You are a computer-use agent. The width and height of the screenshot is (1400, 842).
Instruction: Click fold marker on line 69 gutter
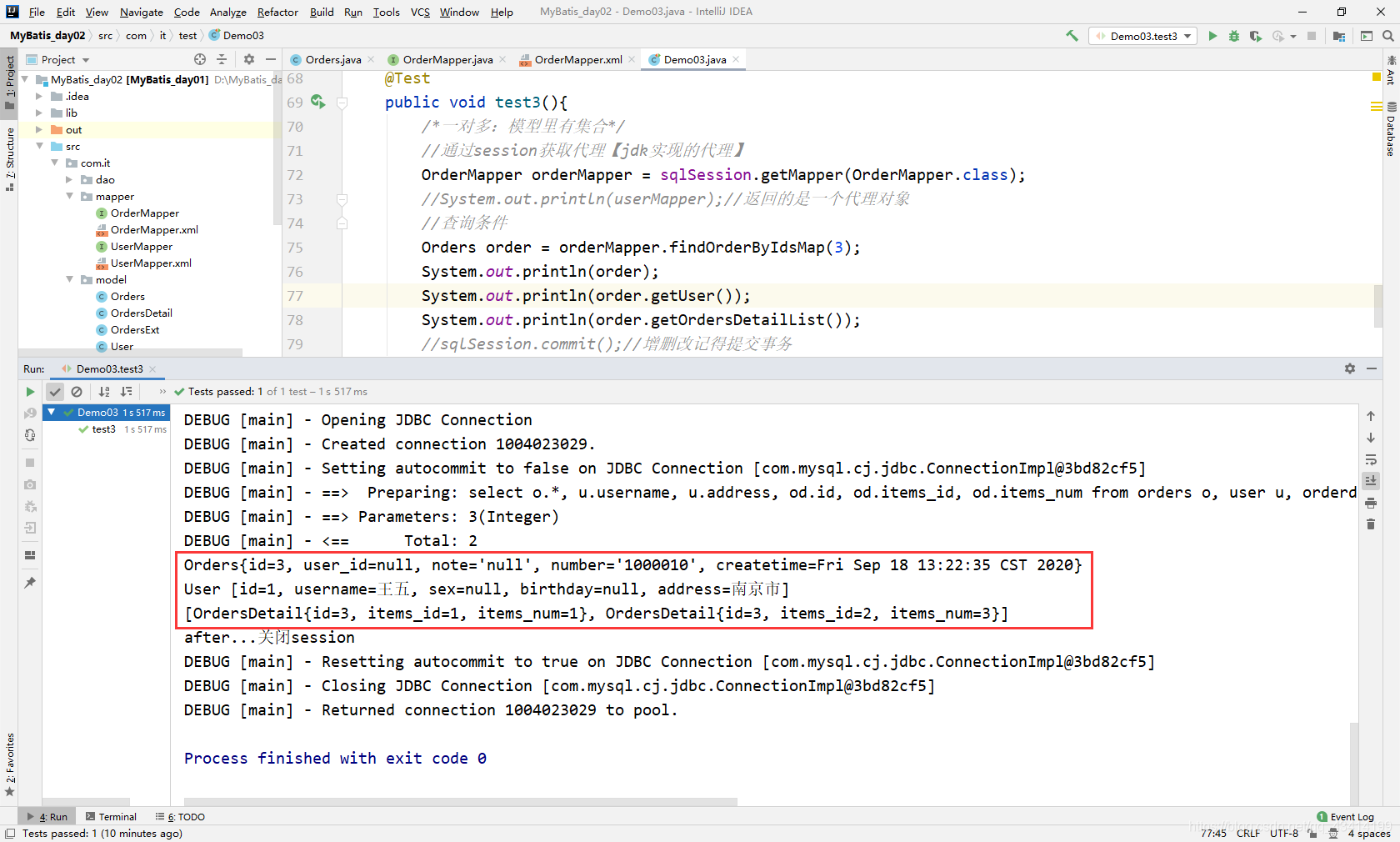point(342,103)
